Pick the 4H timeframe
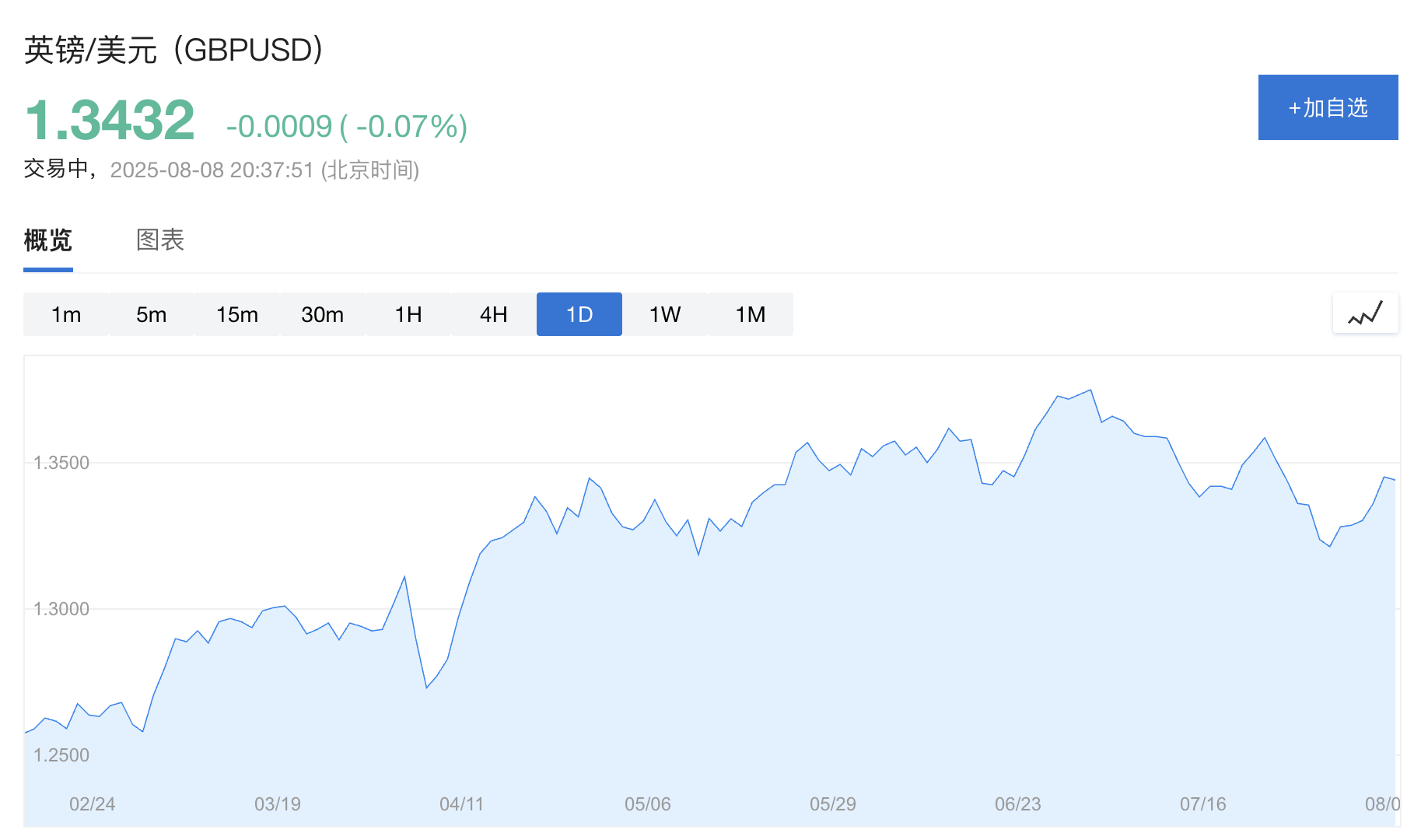 [494, 314]
